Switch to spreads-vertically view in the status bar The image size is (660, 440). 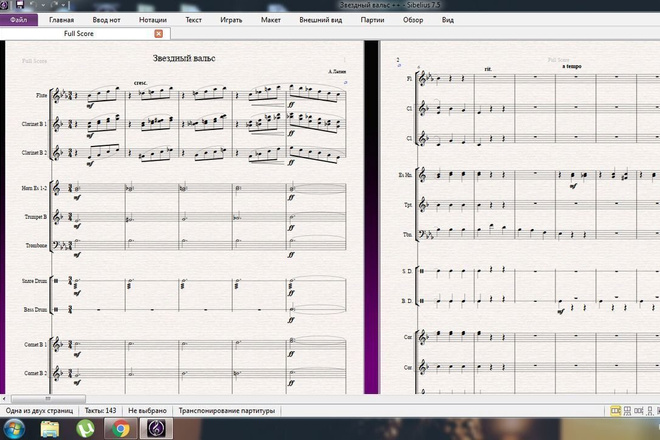pyautogui.click(x=627, y=411)
